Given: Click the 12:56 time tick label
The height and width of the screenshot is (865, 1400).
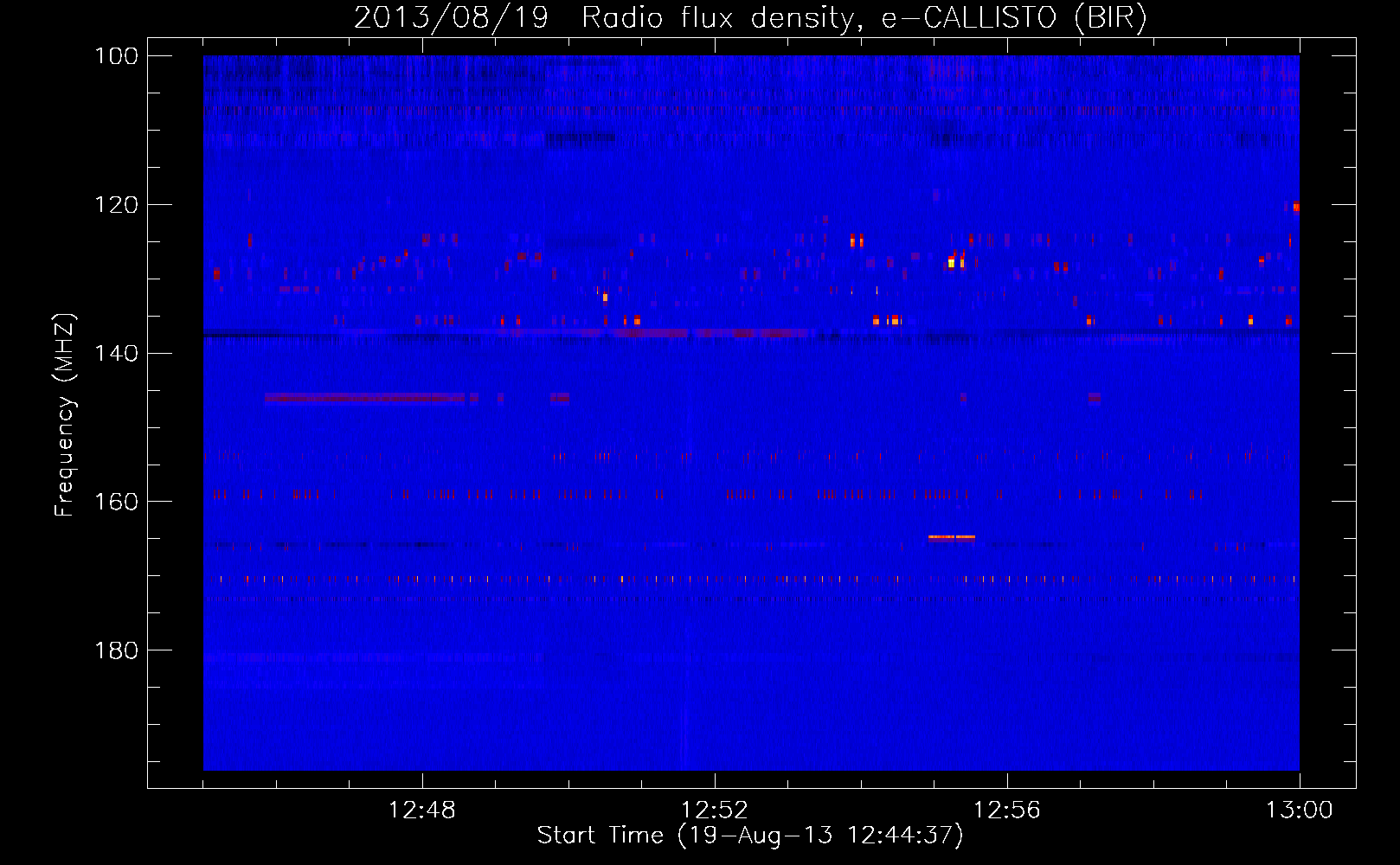Looking at the screenshot, I should pos(1007,811).
